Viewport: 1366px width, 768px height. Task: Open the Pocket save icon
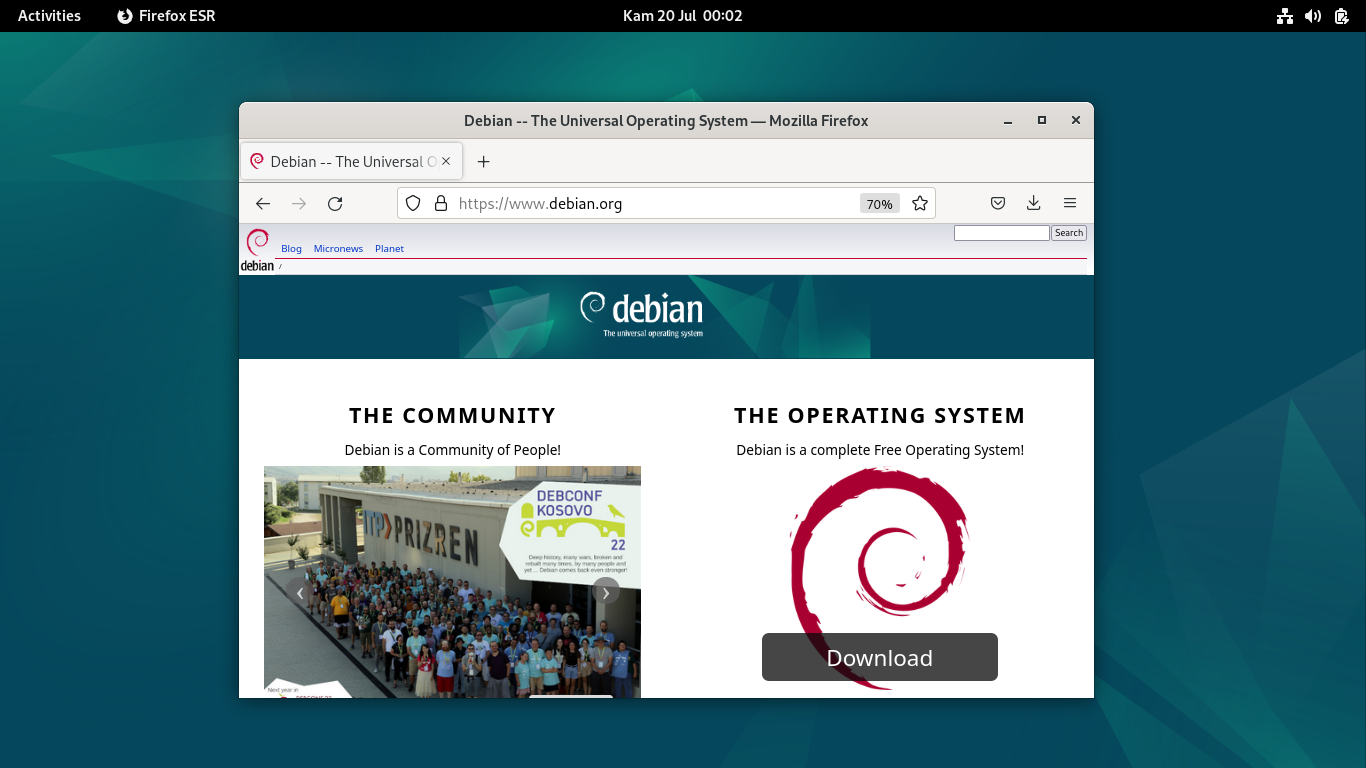tap(997, 203)
